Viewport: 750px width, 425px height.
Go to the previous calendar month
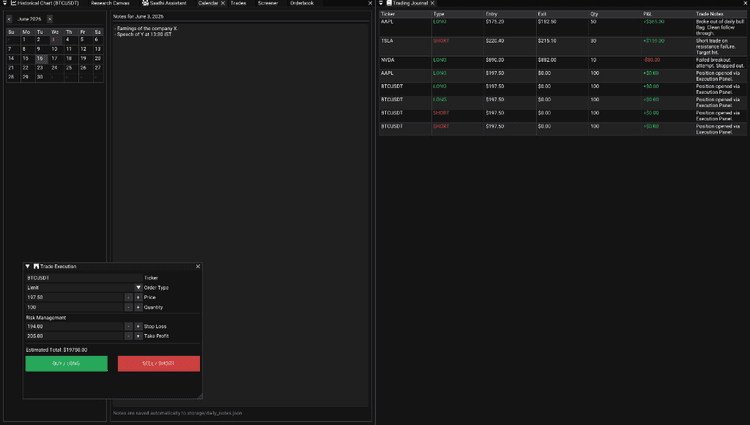pos(9,19)
